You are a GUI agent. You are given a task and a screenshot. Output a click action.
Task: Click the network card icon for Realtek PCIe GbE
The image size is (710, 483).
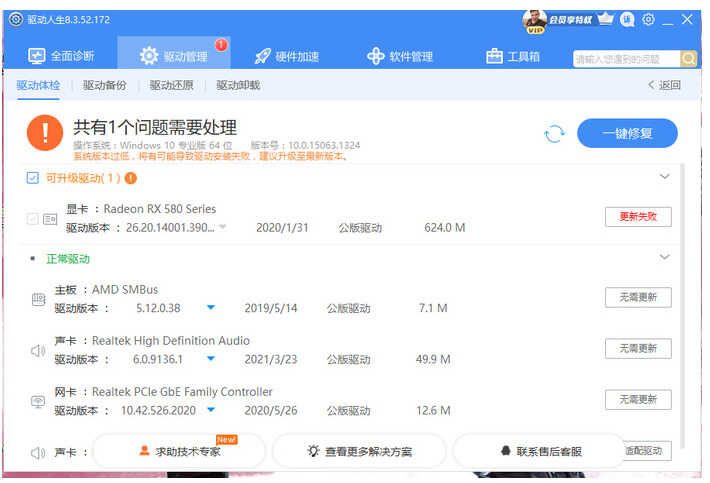click(38, 402)
